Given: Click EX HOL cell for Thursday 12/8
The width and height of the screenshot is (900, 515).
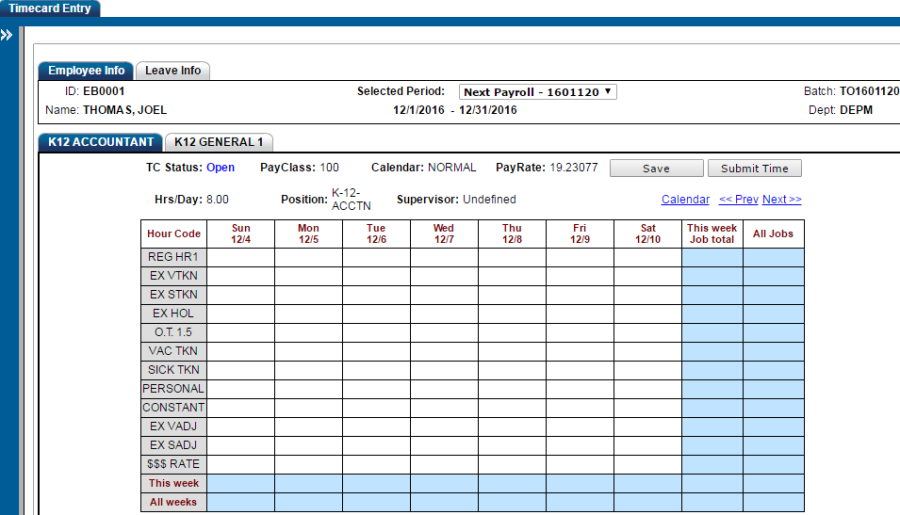Looking at the screenshot, I should 511,314.
